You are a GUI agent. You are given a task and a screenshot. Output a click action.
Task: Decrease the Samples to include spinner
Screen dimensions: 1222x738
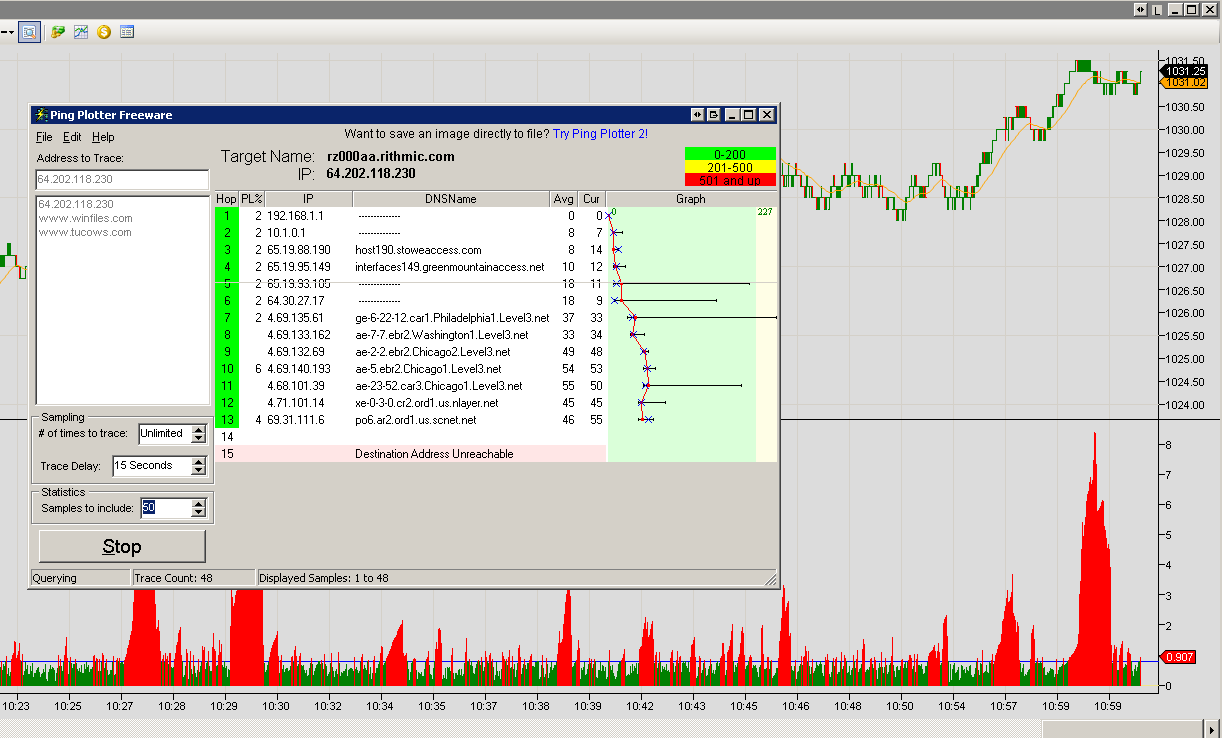tap(198, 513)
